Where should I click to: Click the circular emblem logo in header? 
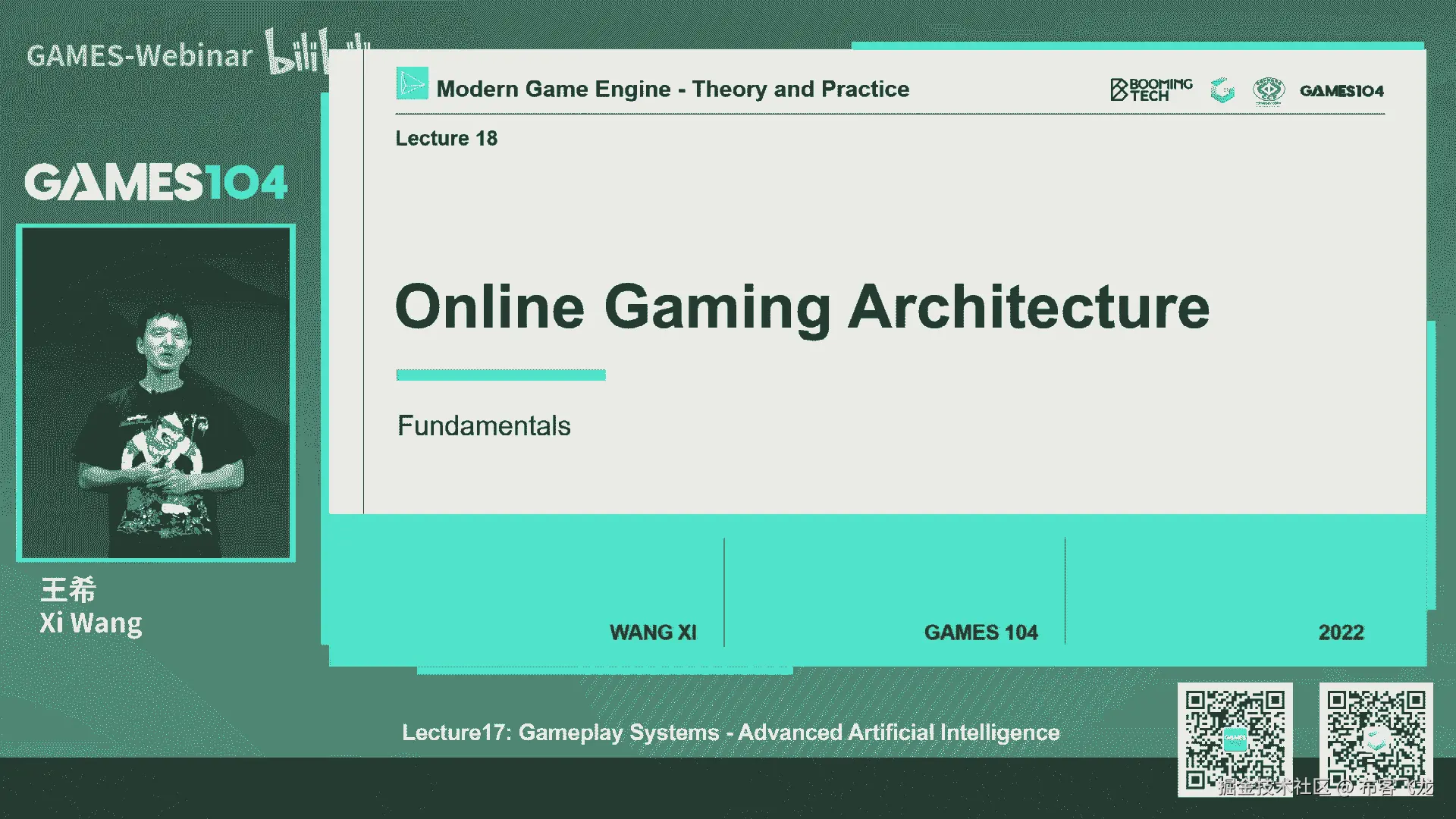pos(1268,90)
